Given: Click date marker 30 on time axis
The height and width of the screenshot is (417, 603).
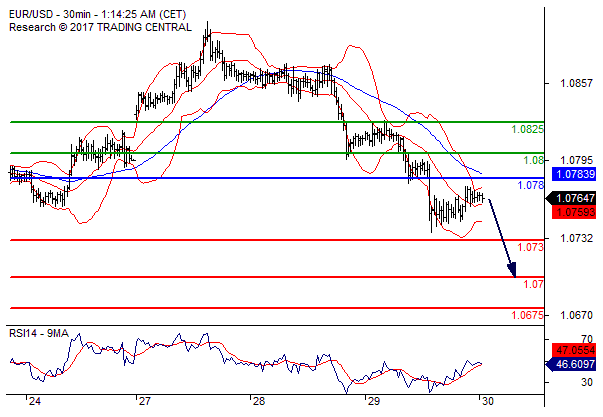Looking at the screenshot, I should [487, 401].
